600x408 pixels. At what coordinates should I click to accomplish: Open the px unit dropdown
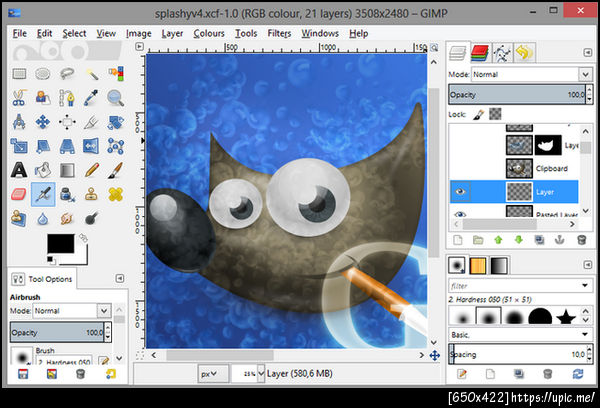point(213,374)
